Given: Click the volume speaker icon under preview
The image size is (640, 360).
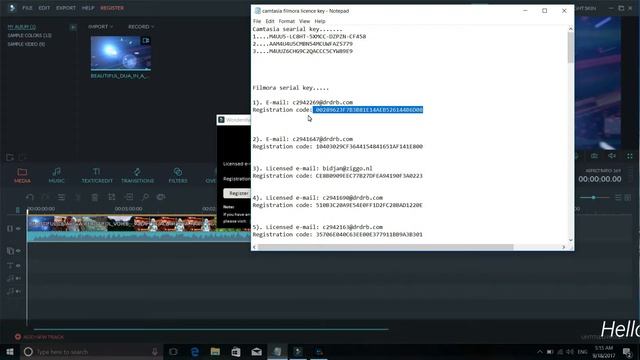Looking at the screenshot, I should [x=612, y=156].
